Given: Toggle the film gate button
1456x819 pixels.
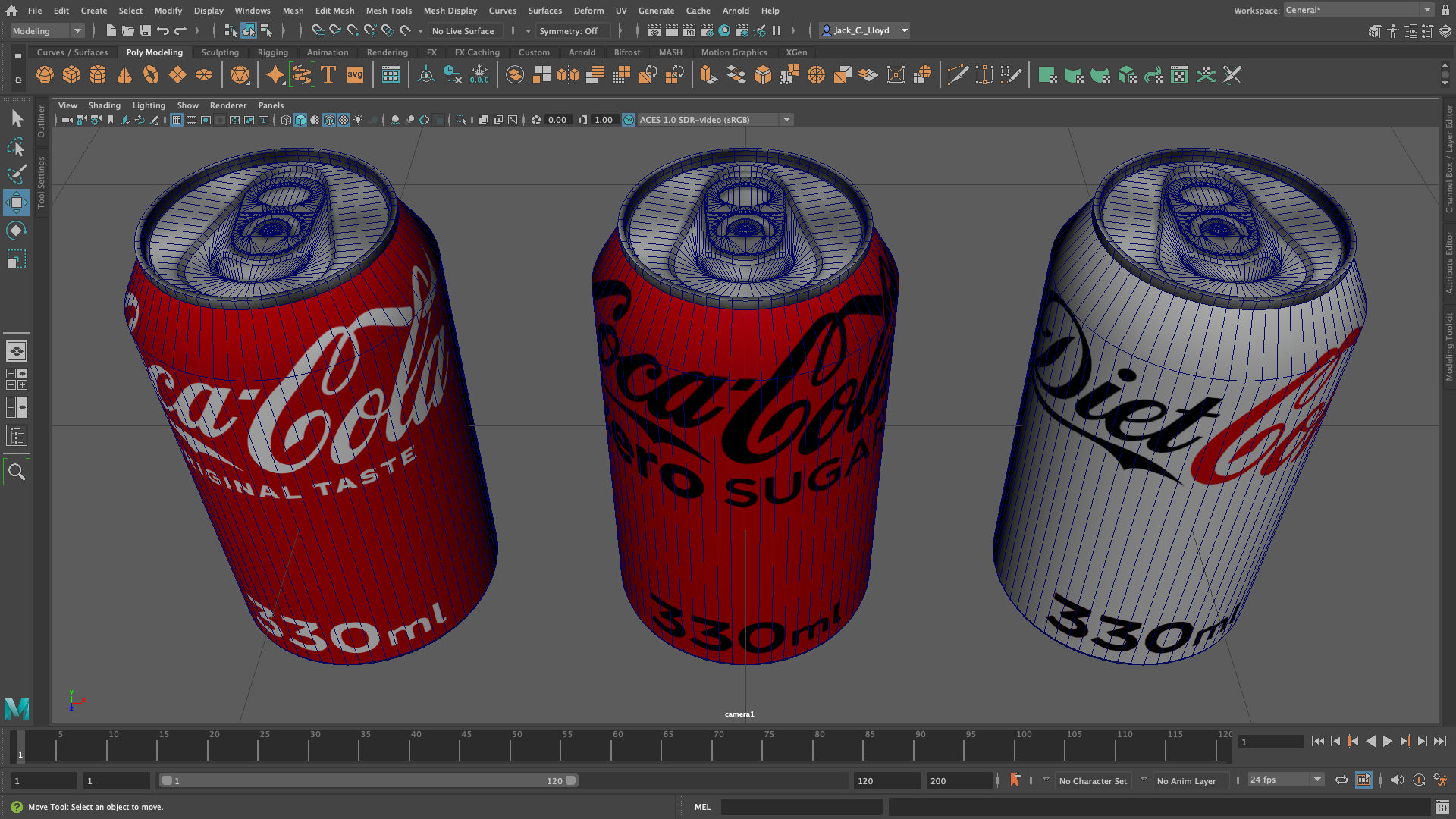Looking at the screenshot, I should (191, 120).
